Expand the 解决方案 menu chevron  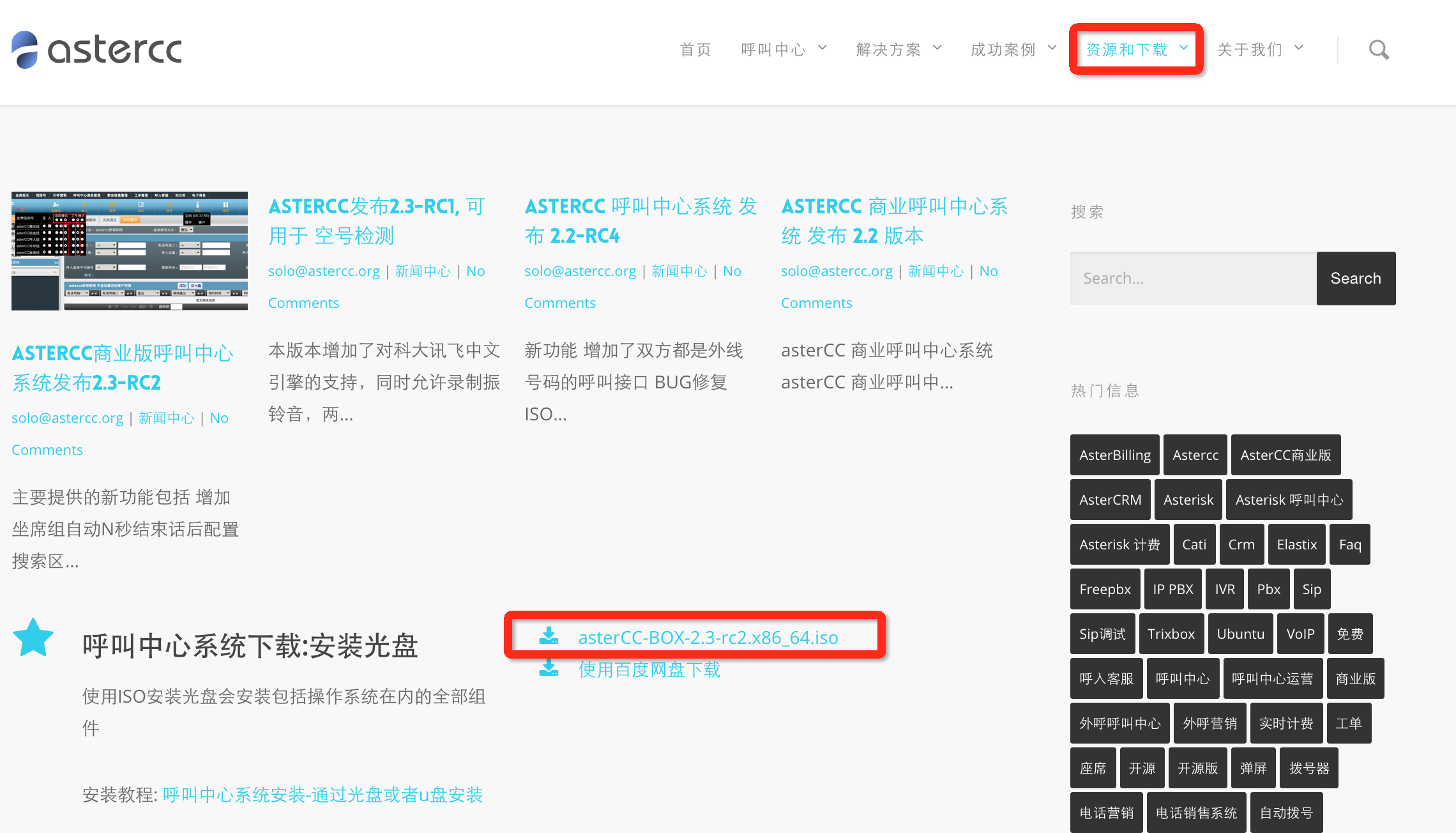(x=937, y=48)
